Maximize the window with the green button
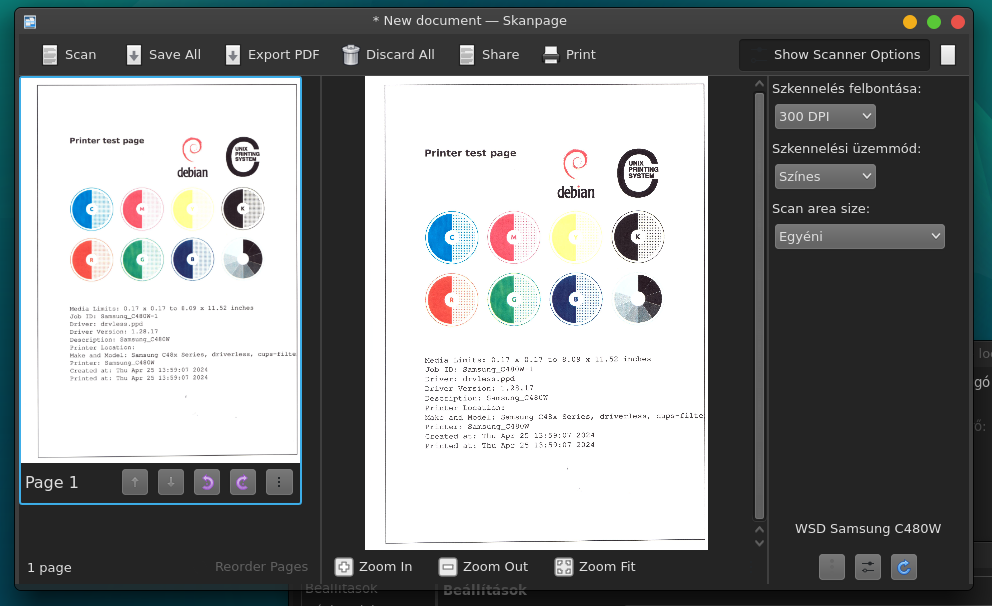Viewport: 992px width, 606px height. pyautogui.click(x=934, y=22)
